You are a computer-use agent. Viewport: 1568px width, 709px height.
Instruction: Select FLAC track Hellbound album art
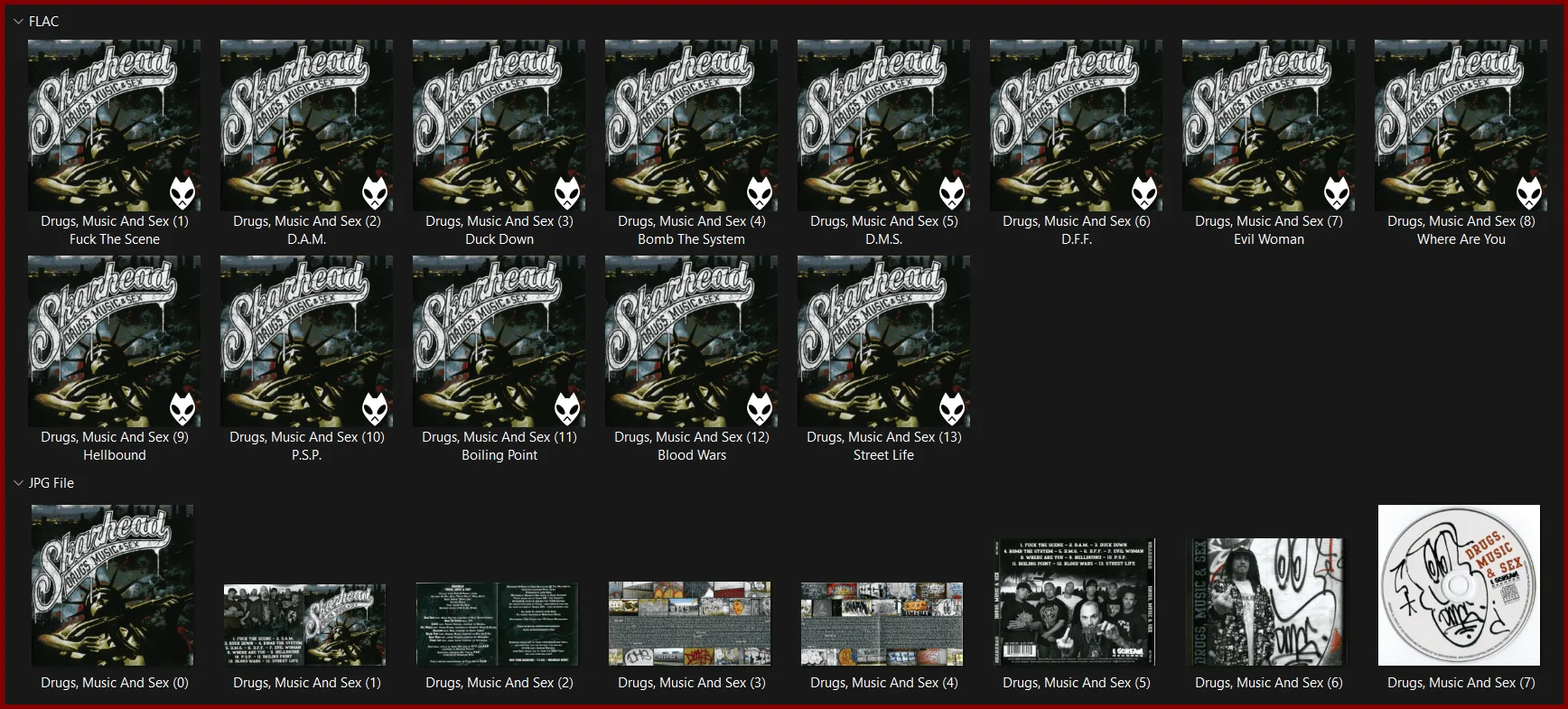click(x=115, y=341)
